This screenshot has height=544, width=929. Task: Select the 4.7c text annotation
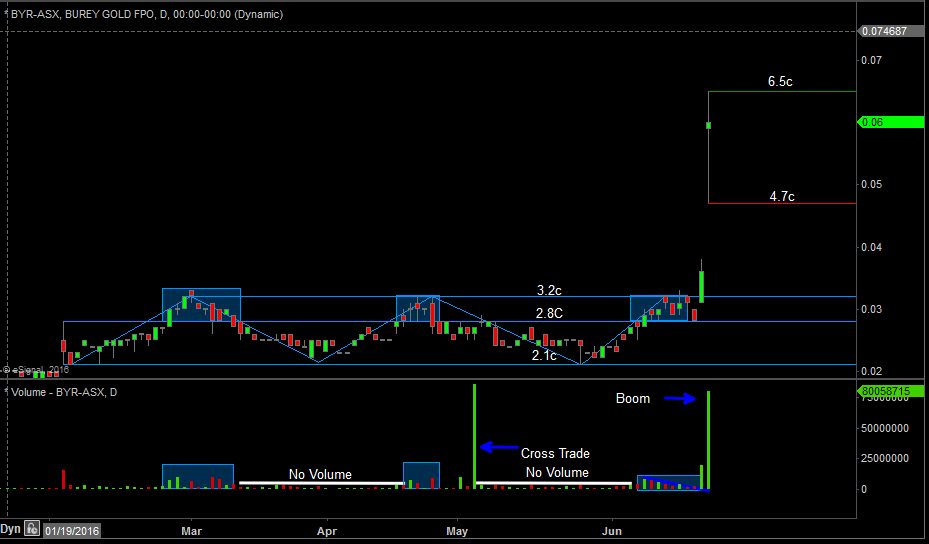pos(781,196)
